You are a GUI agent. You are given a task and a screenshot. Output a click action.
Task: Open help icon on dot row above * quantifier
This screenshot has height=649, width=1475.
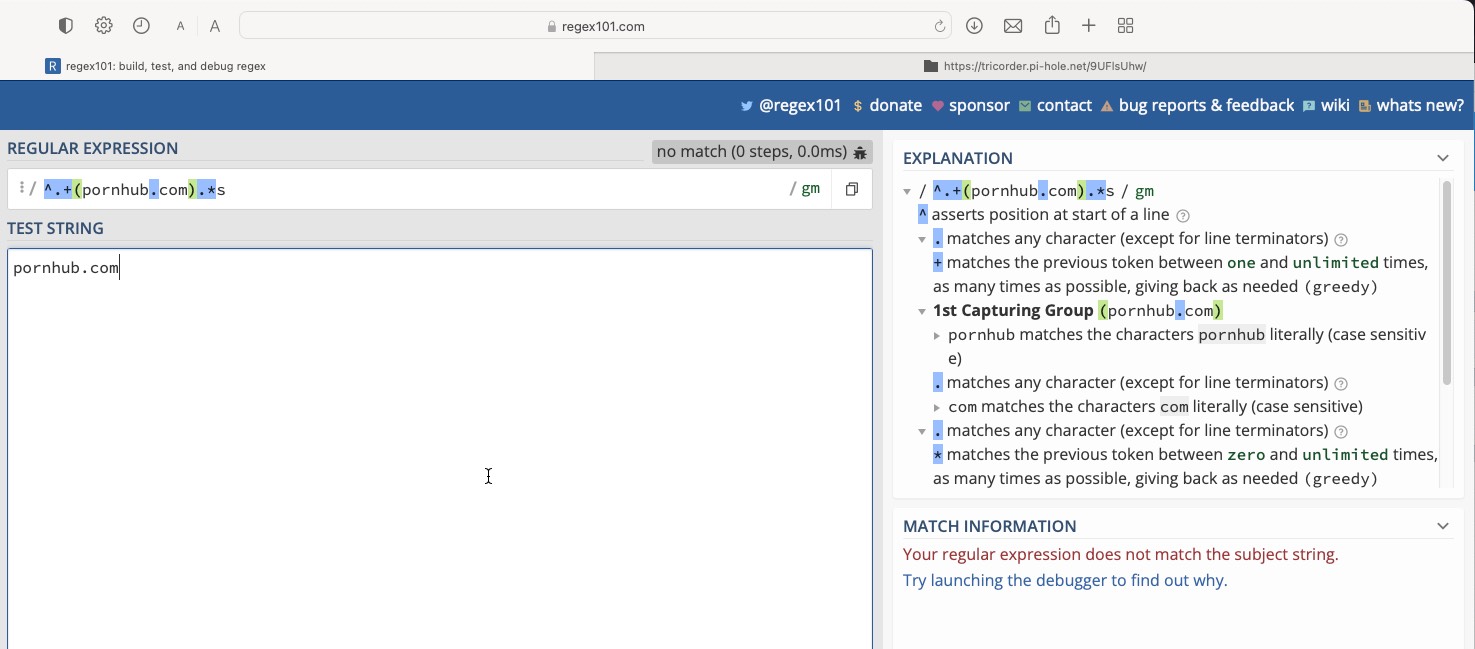coord(1341,431)
